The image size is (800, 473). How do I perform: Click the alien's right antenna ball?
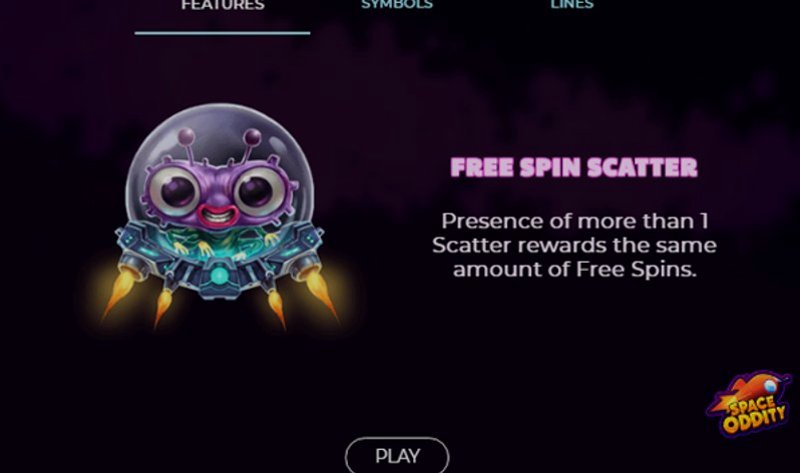[252, 137]
